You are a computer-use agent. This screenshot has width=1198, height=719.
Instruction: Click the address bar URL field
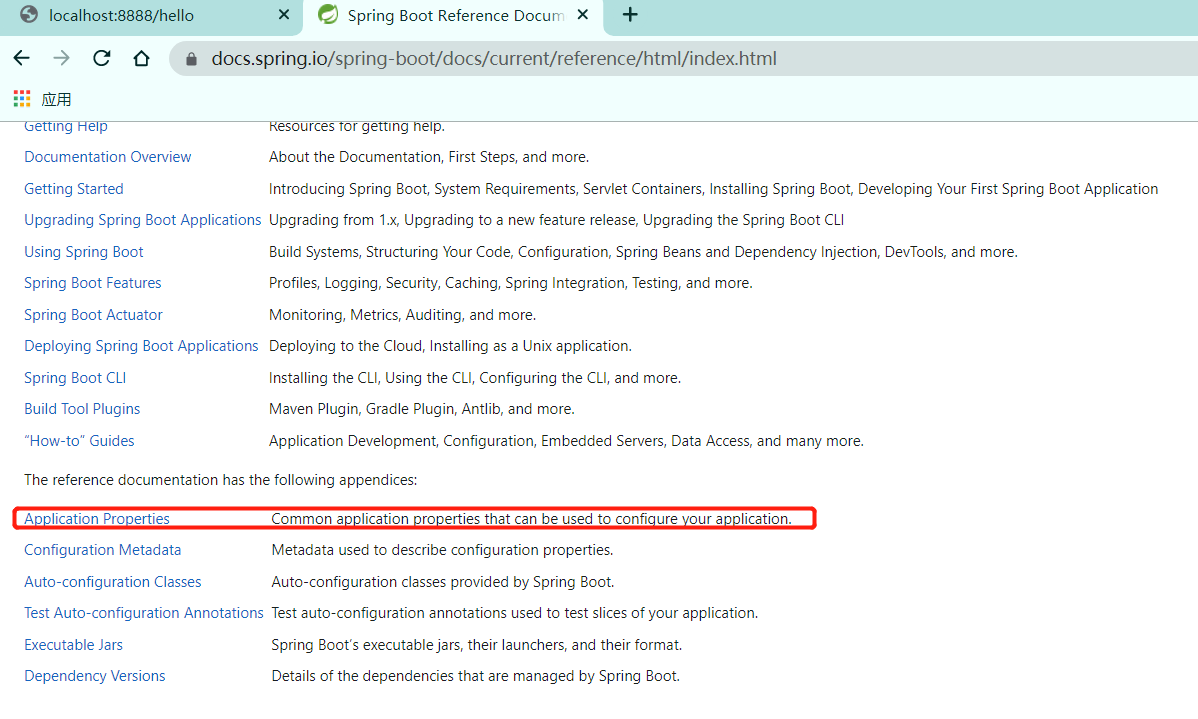683,59
